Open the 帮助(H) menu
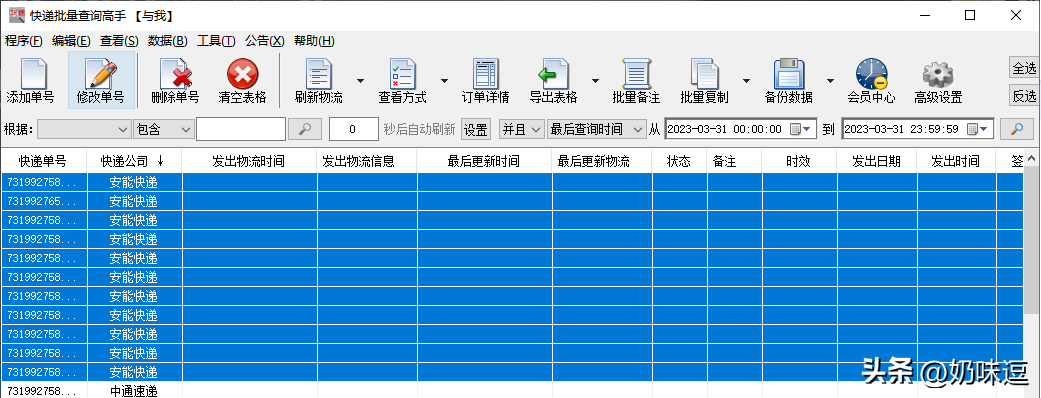Screen dimensions: 1041x398 pyautogui.click(x=314, y=41)
